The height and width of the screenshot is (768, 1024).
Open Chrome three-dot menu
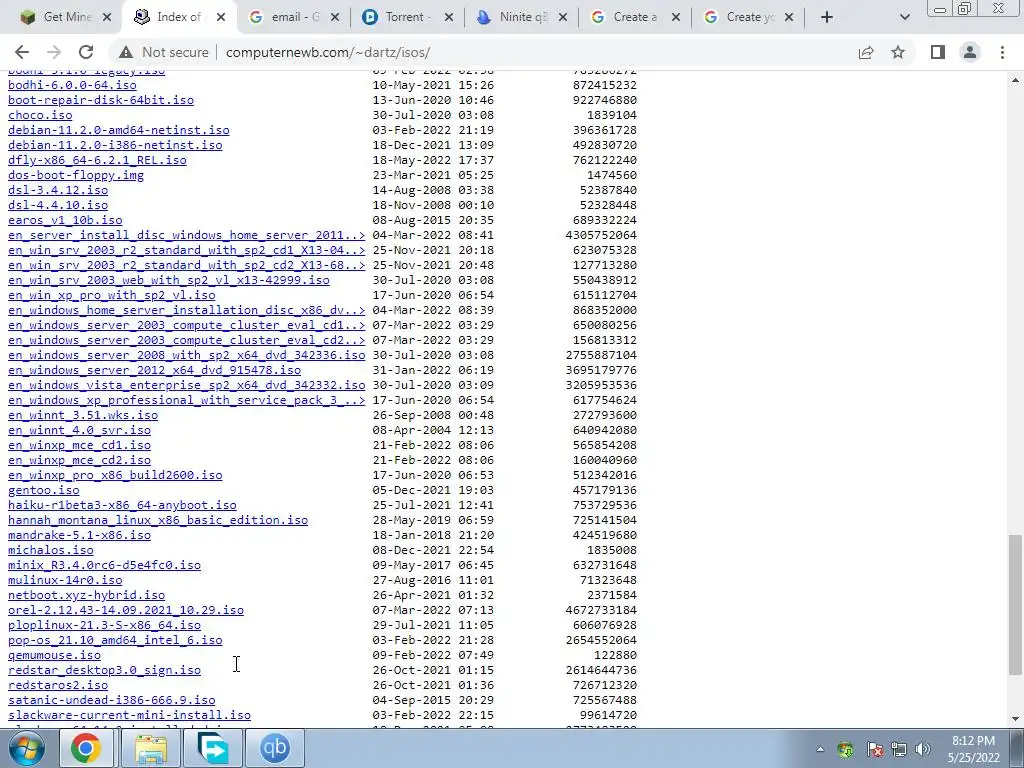[1002, 52]
